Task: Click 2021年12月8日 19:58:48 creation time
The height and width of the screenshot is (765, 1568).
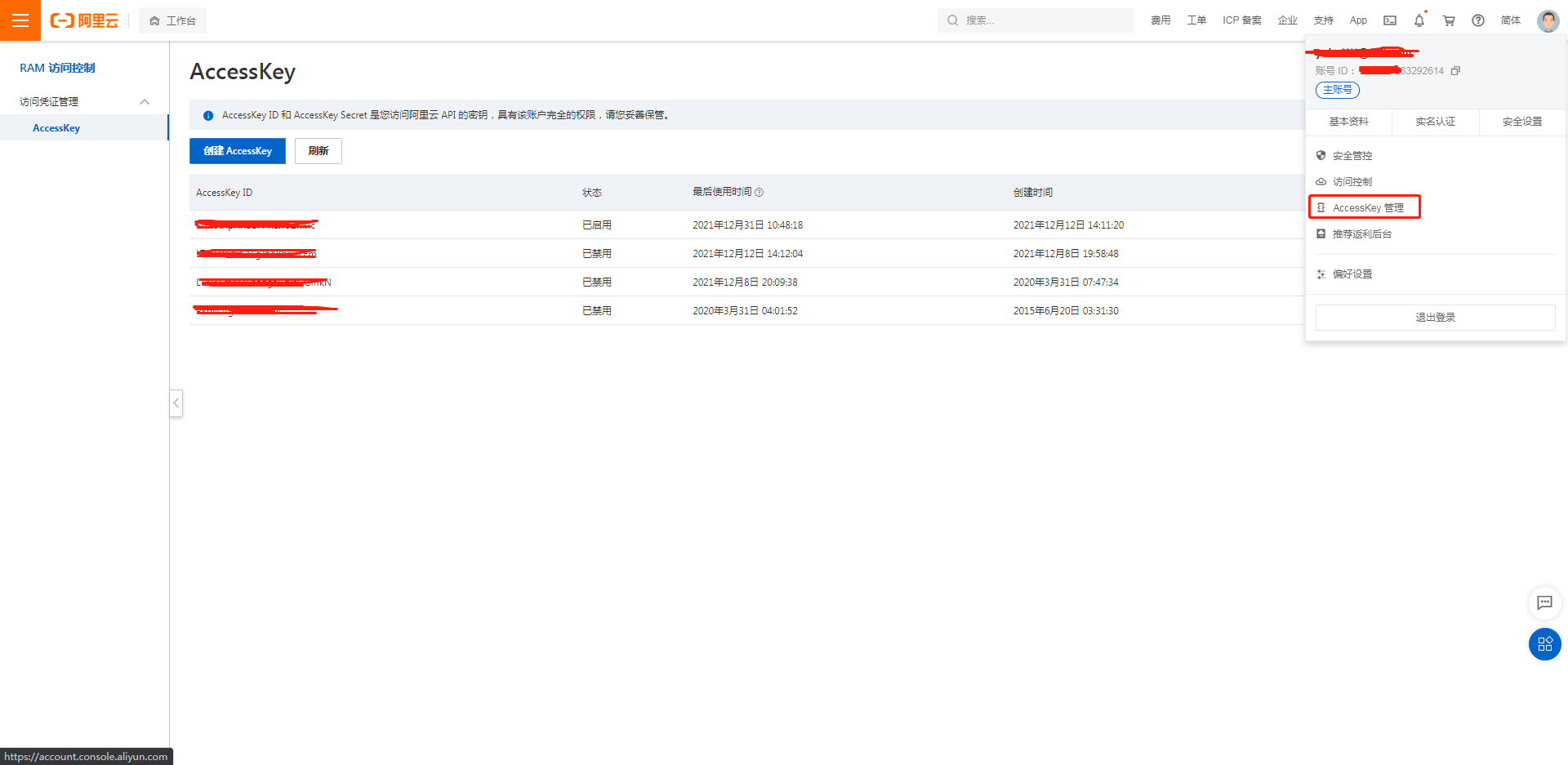Action: (x=1066, y=254)
